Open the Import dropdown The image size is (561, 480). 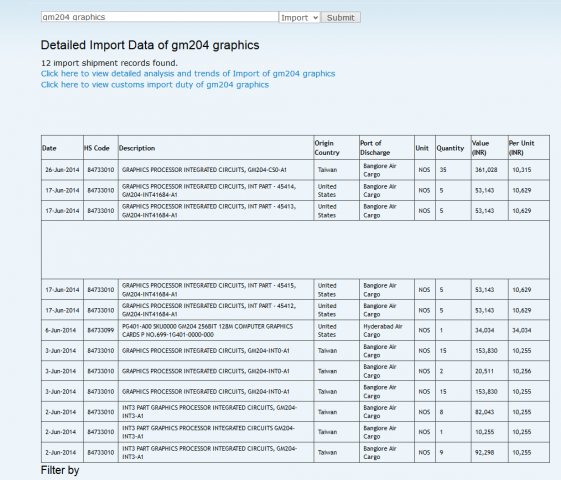point(299,18)
